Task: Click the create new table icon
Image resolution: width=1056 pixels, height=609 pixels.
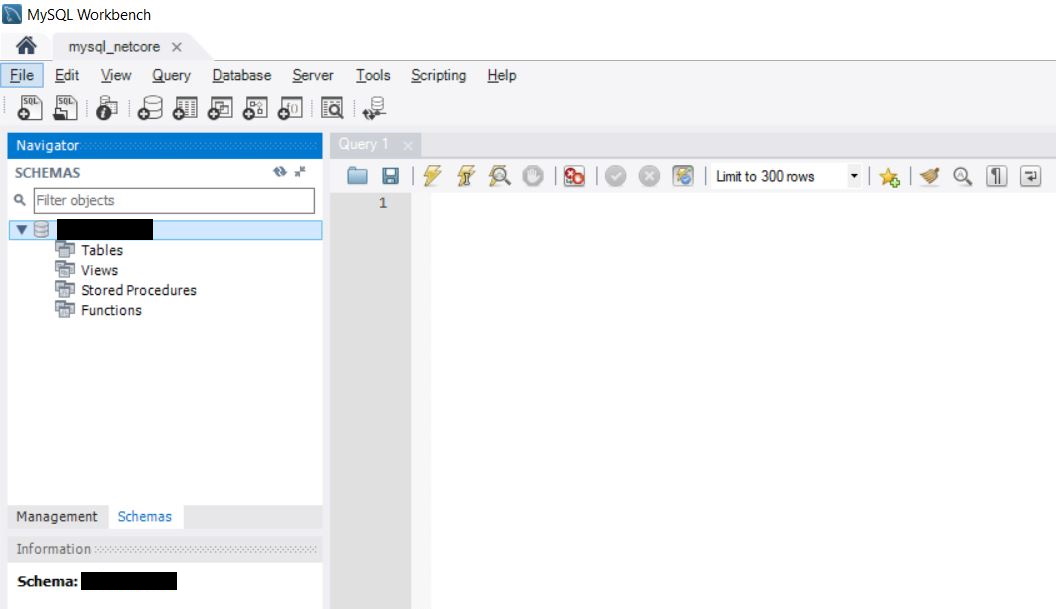Action: (x=186, y=108)
